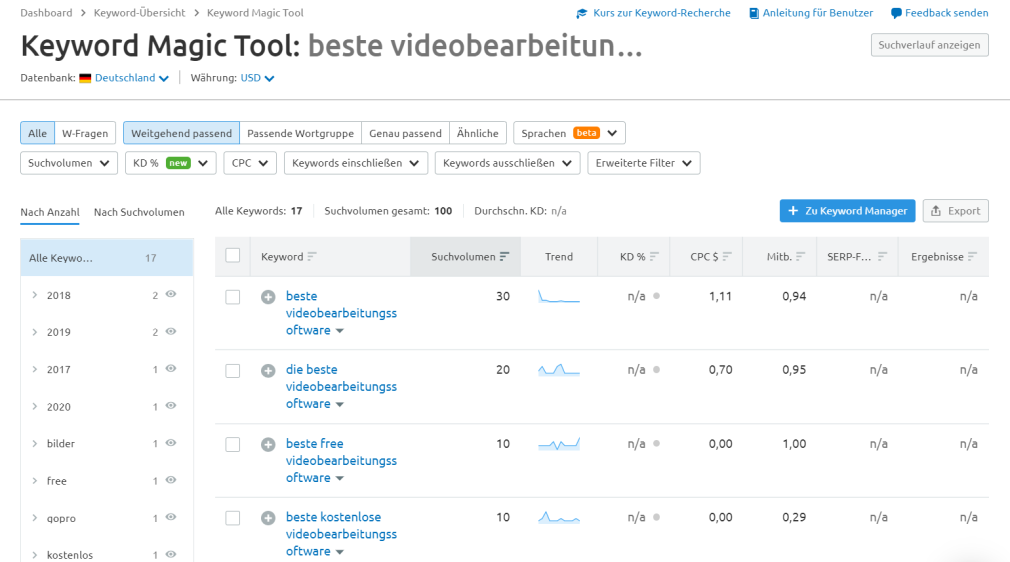The image size is (1010, 562).
Task: Select the Ähnliche match type
Action: tap(477, 133)
